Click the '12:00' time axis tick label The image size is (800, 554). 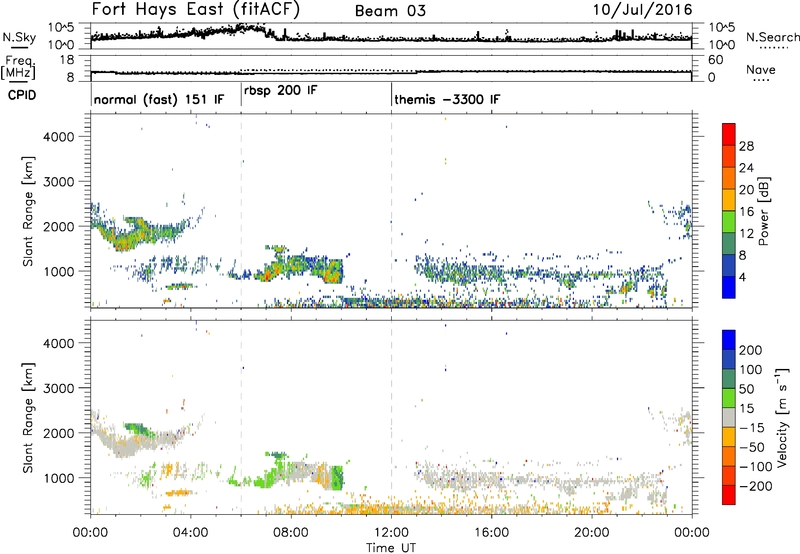[x=391, y=533]
